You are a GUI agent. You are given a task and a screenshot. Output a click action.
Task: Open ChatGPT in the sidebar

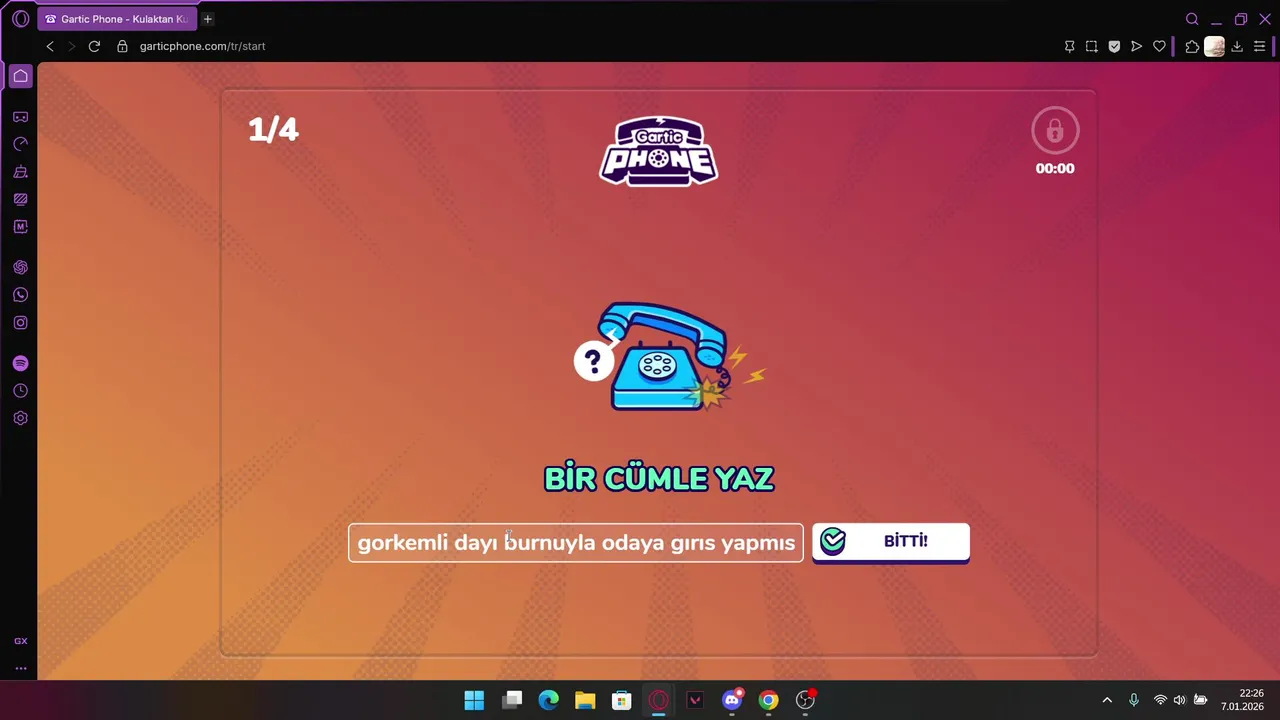pyautogui.click(x=20, y=267)
